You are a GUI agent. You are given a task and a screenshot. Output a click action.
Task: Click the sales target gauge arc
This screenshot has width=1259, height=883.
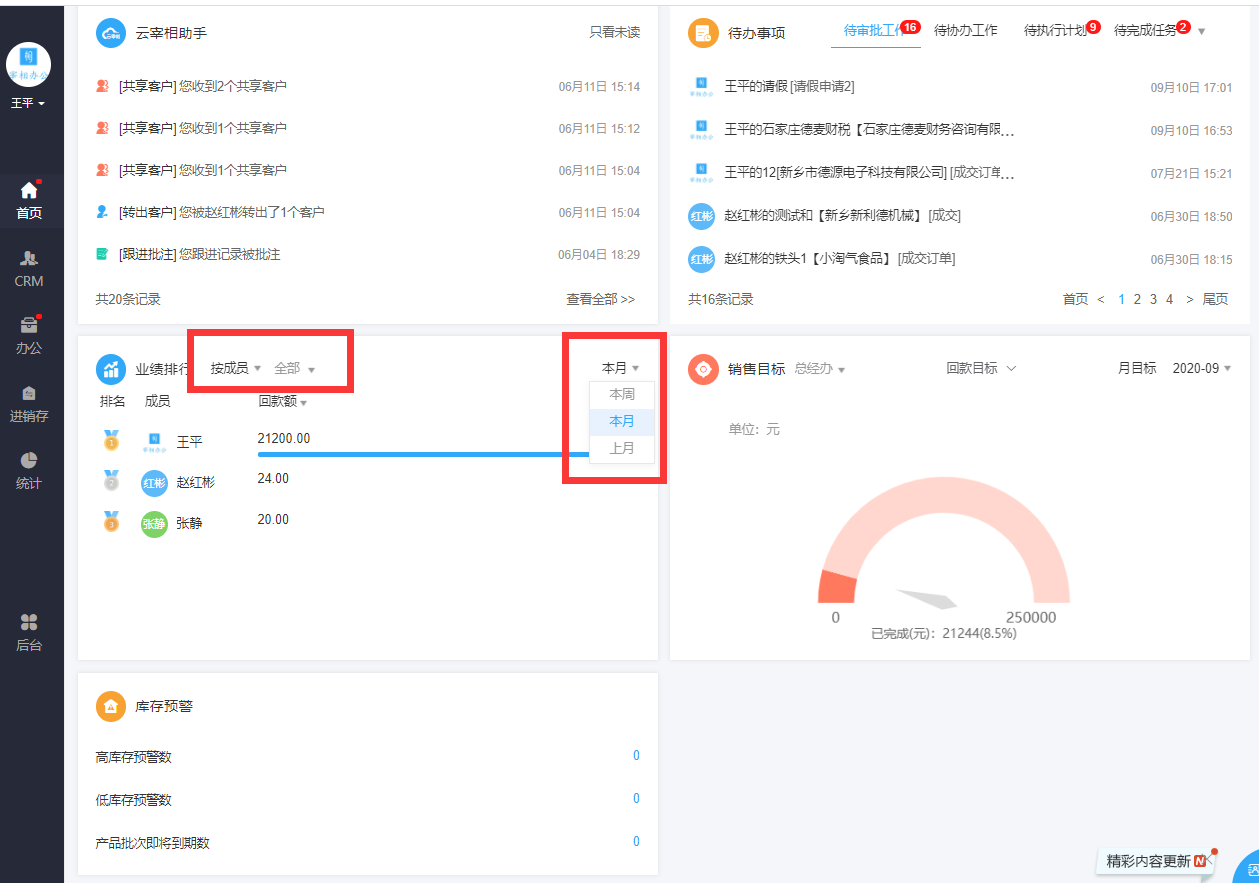click(x=944, y=540)
